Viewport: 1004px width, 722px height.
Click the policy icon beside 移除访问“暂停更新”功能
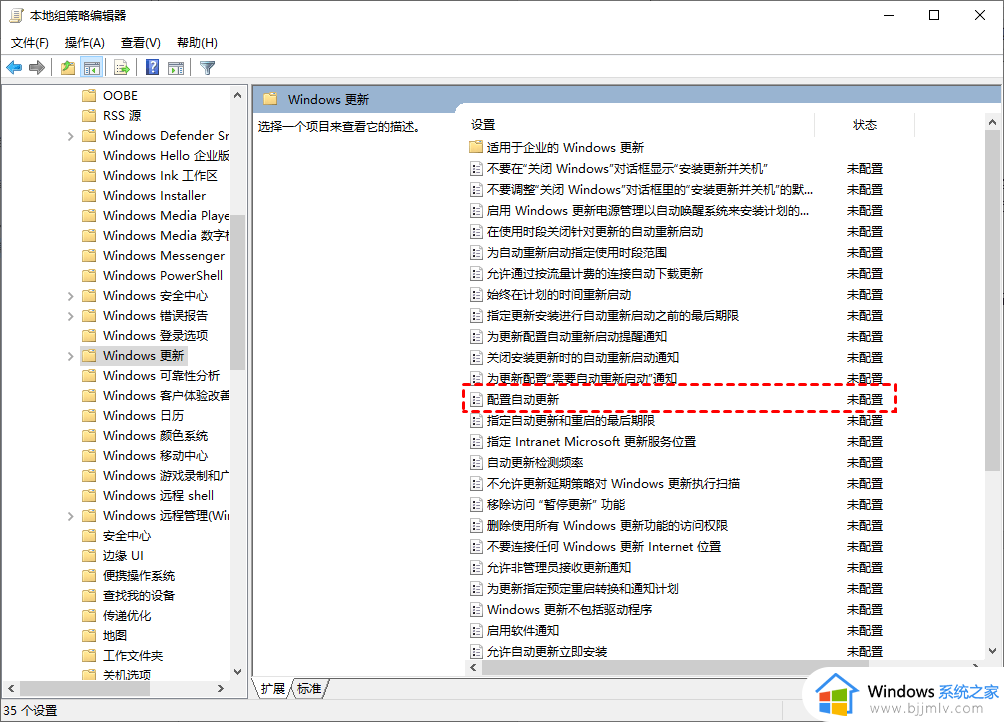[476, 505]
